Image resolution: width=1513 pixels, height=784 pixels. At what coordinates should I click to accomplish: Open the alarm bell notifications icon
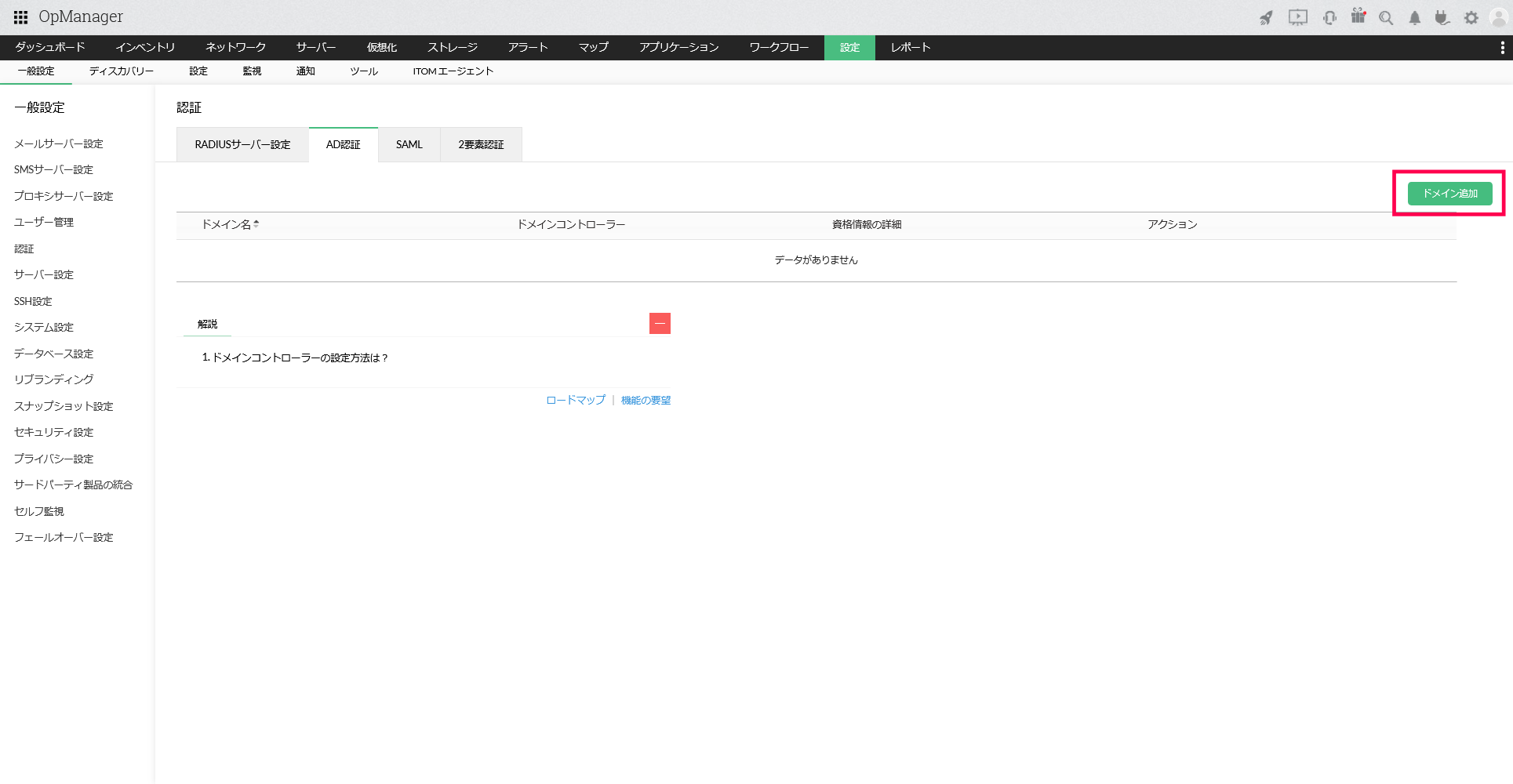(1414, 18)
